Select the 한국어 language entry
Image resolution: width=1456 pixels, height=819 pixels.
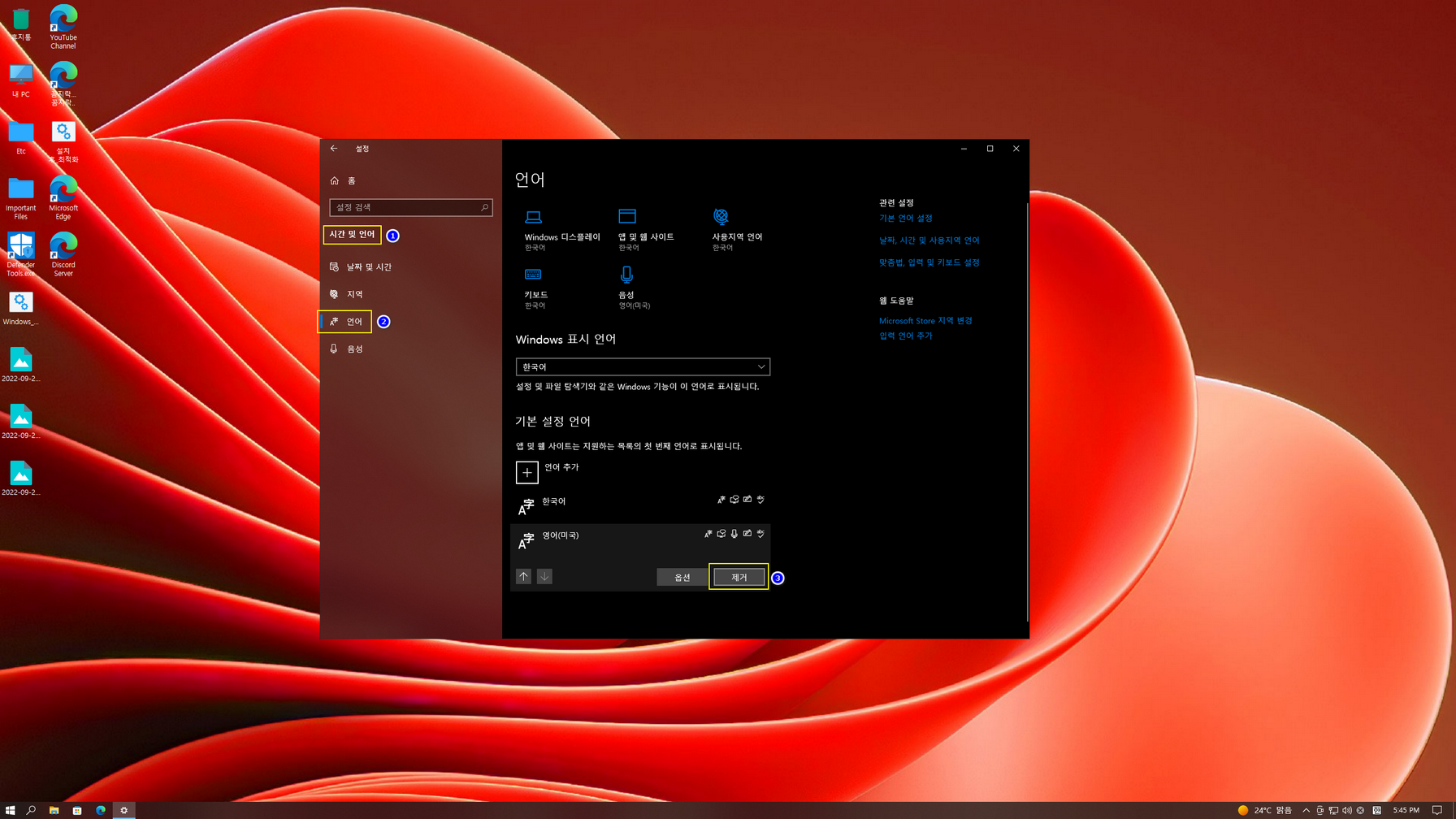pos(640,506)
